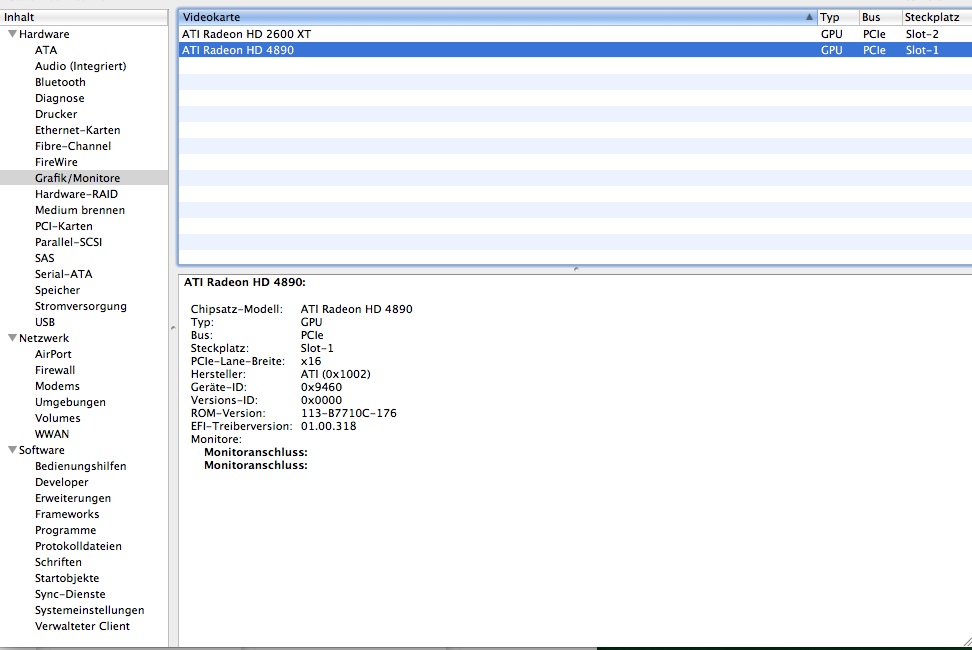This screenshot has height=650, width=972.
Task: Select the ATI Radeon HD 4890 row
Action: (575, 50)
